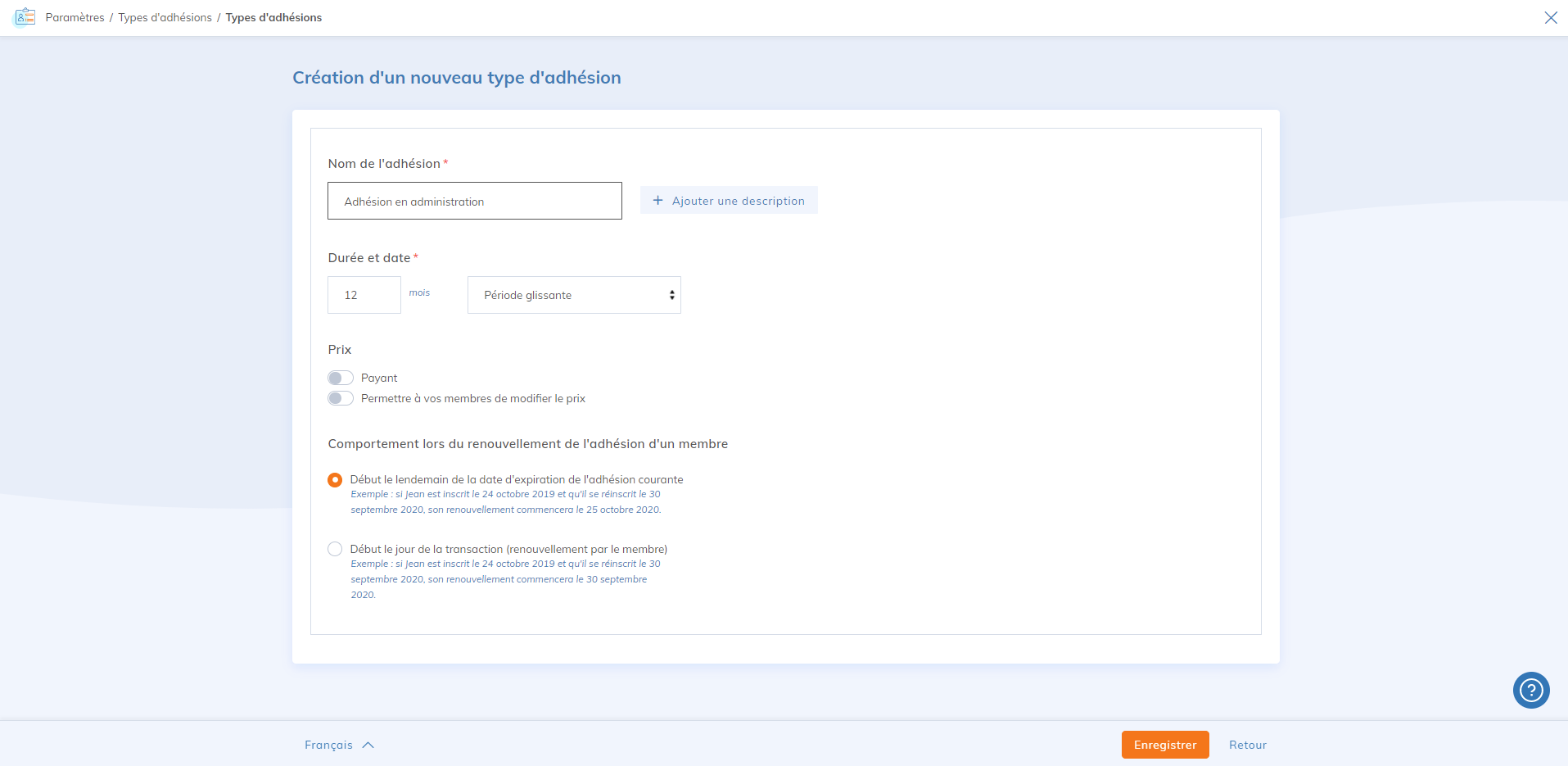Expand the Français language selector
Screen dimensions: 1568x766
(339, 745)
